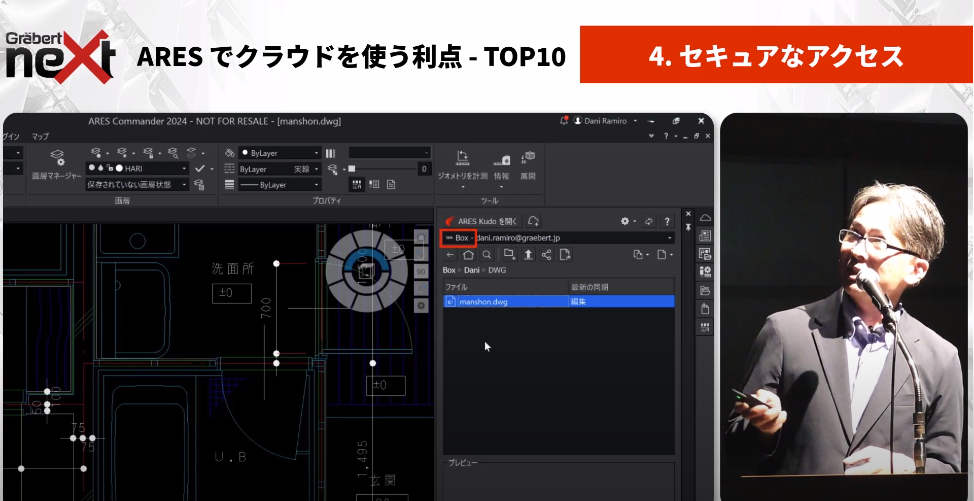Click the cloud icon in right sidebar
Screen dimensions: 974x501
(705, 218)
